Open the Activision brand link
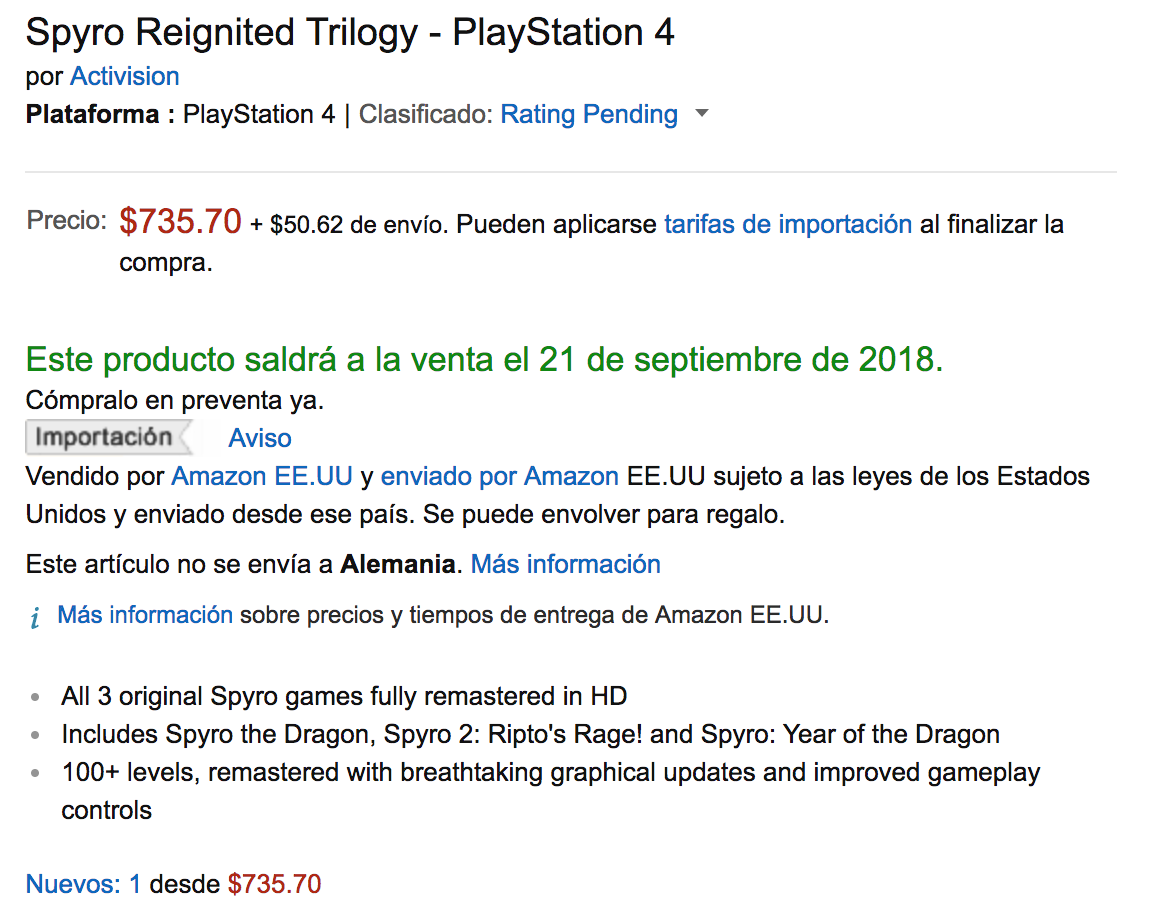This screenshot has height=923, width=1151. click(124, 76)
